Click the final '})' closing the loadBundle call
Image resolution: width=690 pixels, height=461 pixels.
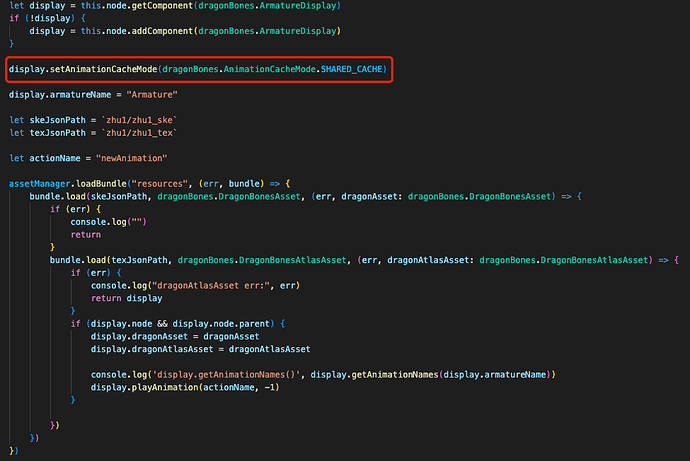pos(14,451)
